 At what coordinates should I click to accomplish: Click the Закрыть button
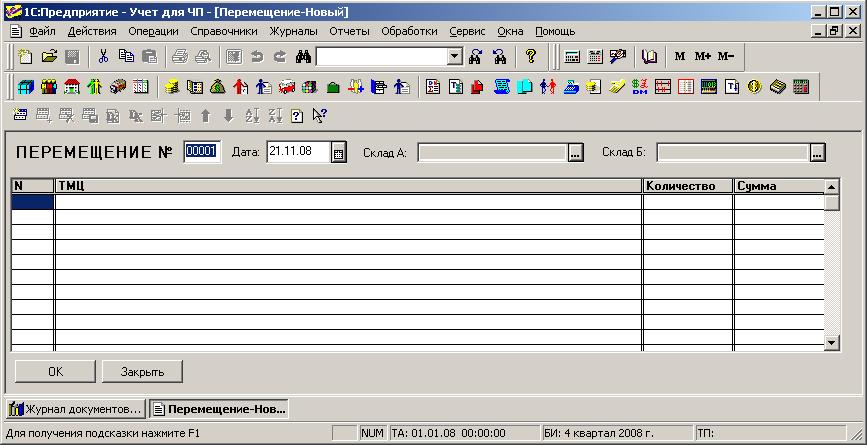point(142,371)
